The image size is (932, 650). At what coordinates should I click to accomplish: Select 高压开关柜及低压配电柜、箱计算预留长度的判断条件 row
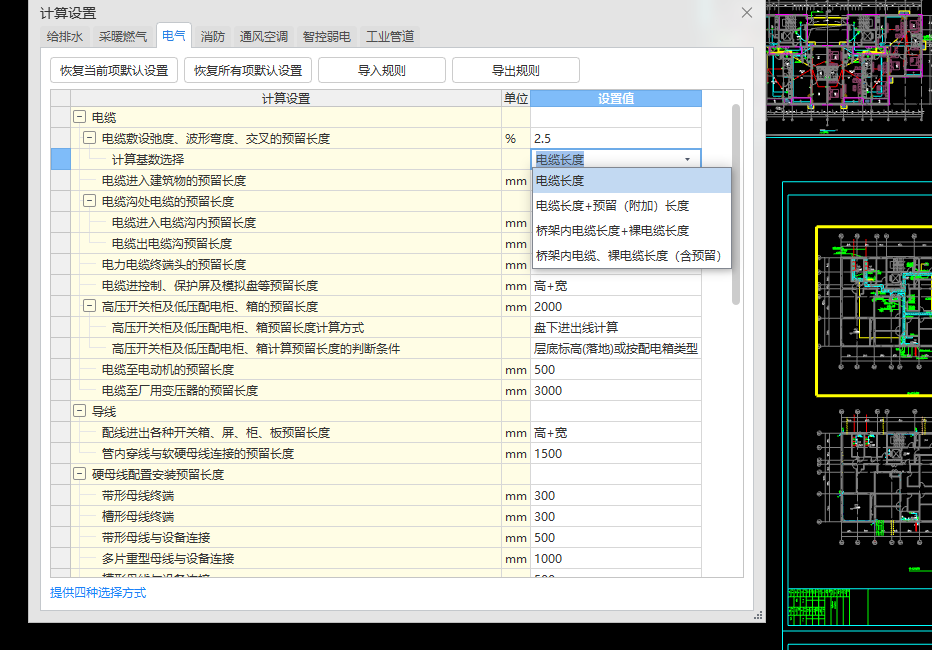click(x=286, y=349)
